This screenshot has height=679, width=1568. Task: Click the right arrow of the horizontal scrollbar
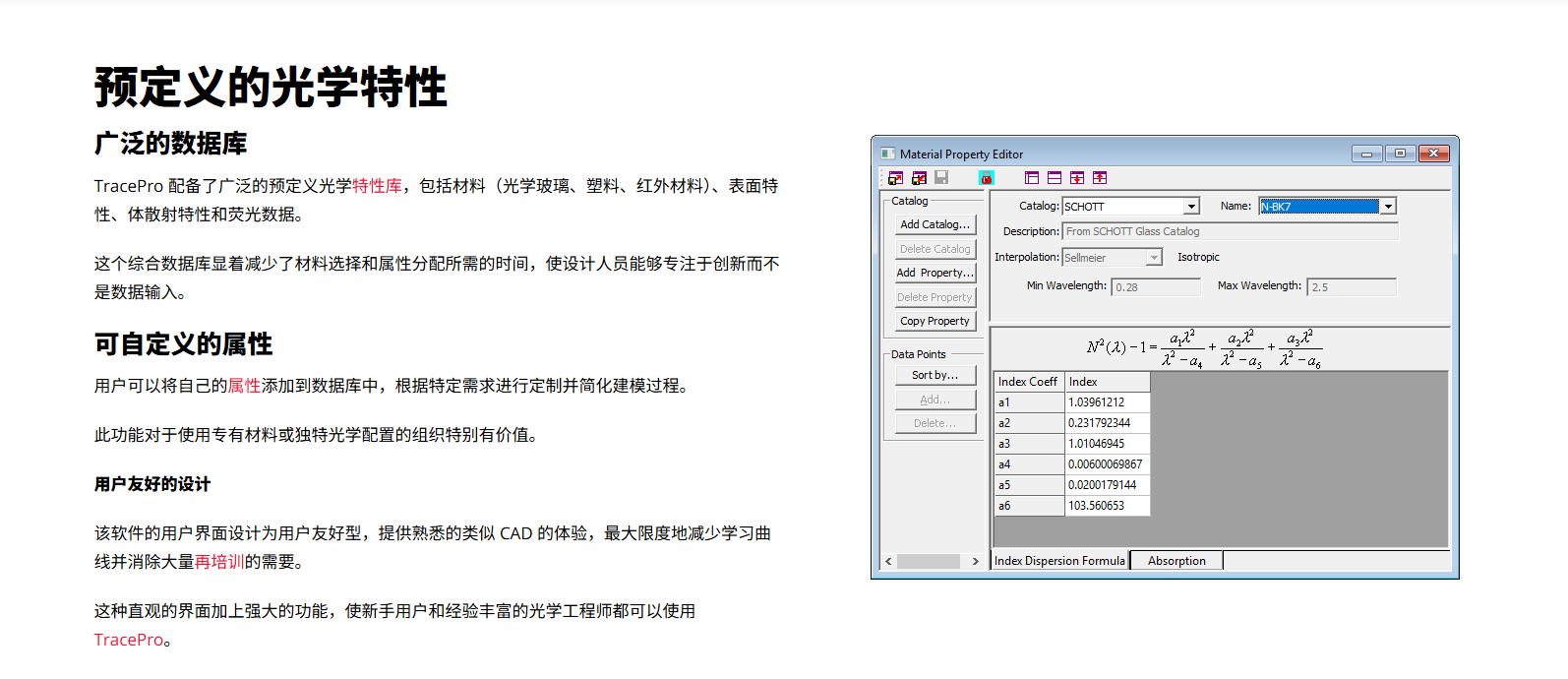[976, 561]
